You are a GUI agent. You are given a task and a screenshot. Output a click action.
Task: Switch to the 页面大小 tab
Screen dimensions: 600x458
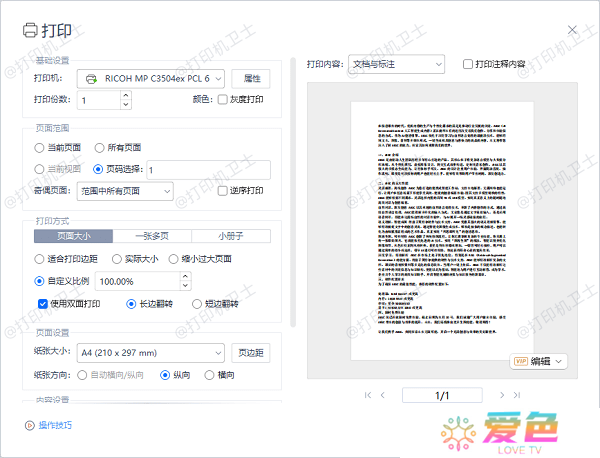tap(73, 236)
